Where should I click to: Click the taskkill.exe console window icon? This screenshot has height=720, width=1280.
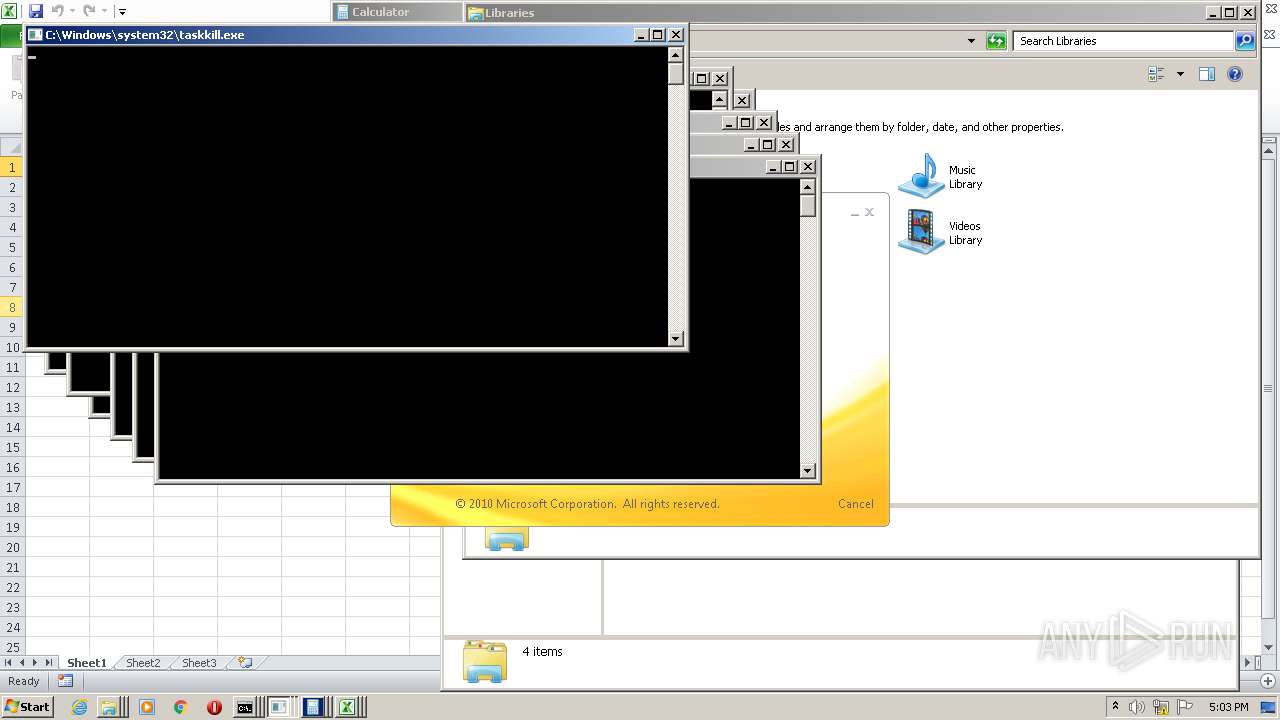35,35
